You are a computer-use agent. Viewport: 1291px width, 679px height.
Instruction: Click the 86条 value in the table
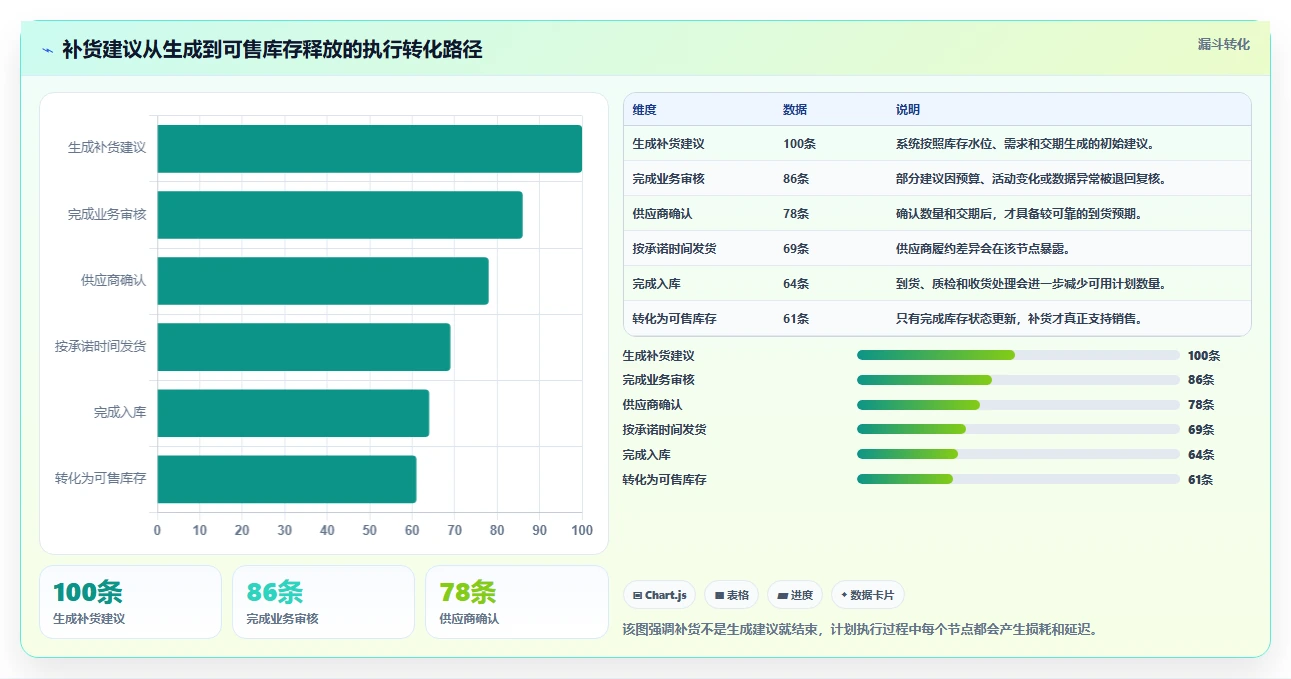[797, 179]
